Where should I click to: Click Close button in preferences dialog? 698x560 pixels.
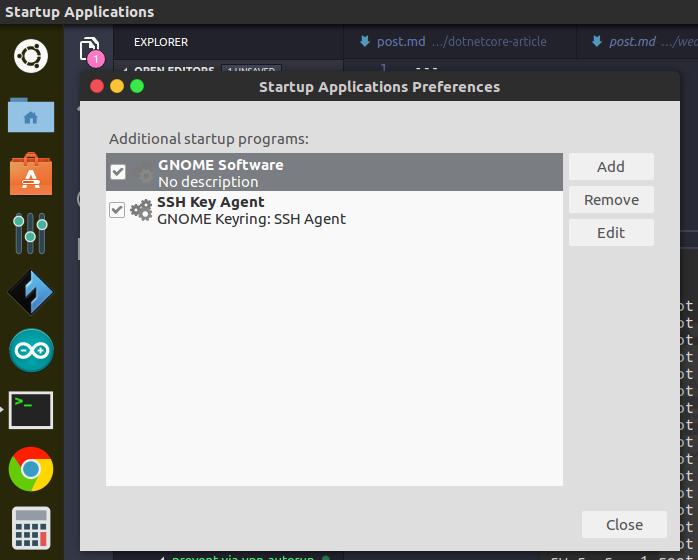coord(624,525)
